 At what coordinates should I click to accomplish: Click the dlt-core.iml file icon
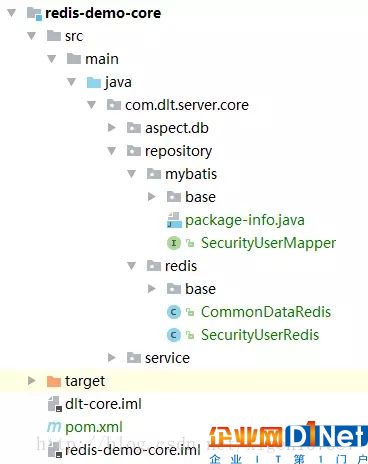pyautogui.click(x=55, y=404)
